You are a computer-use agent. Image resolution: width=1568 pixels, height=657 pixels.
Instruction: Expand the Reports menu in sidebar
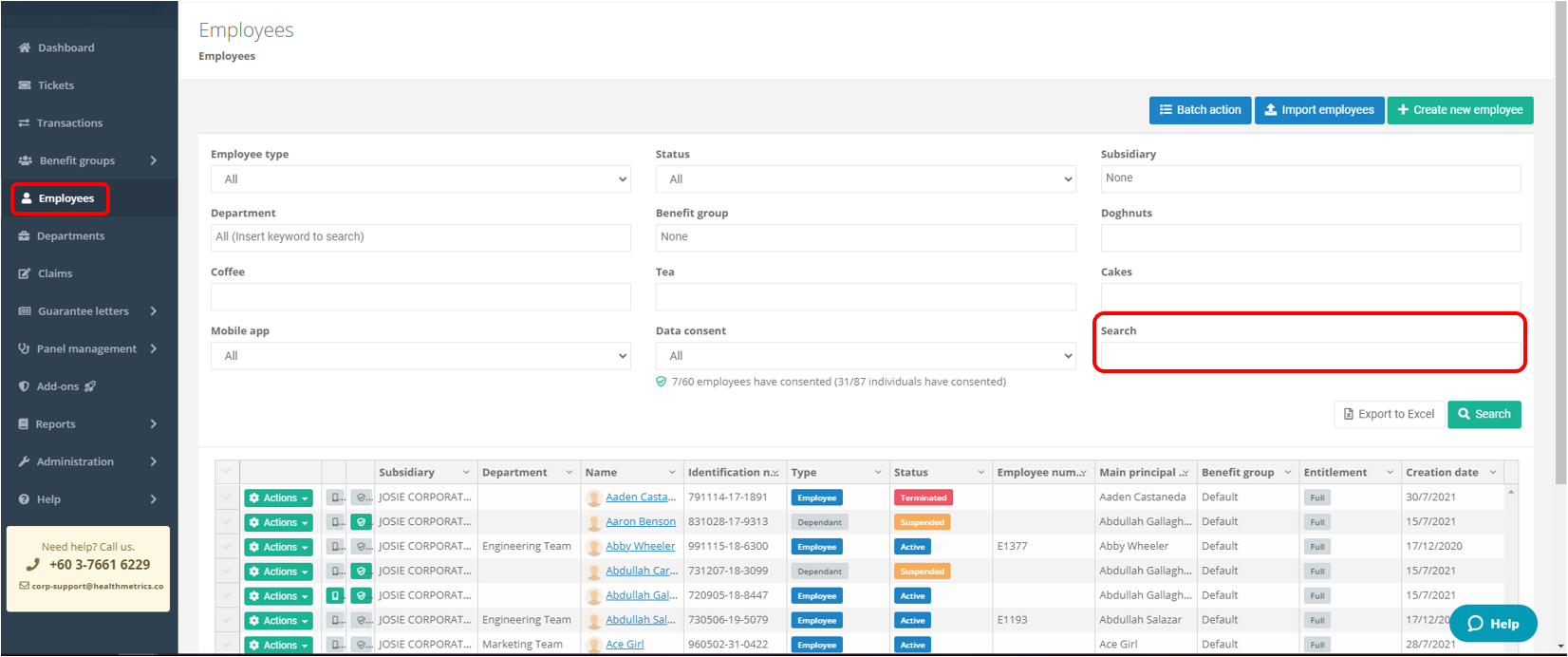coord(88,424)
